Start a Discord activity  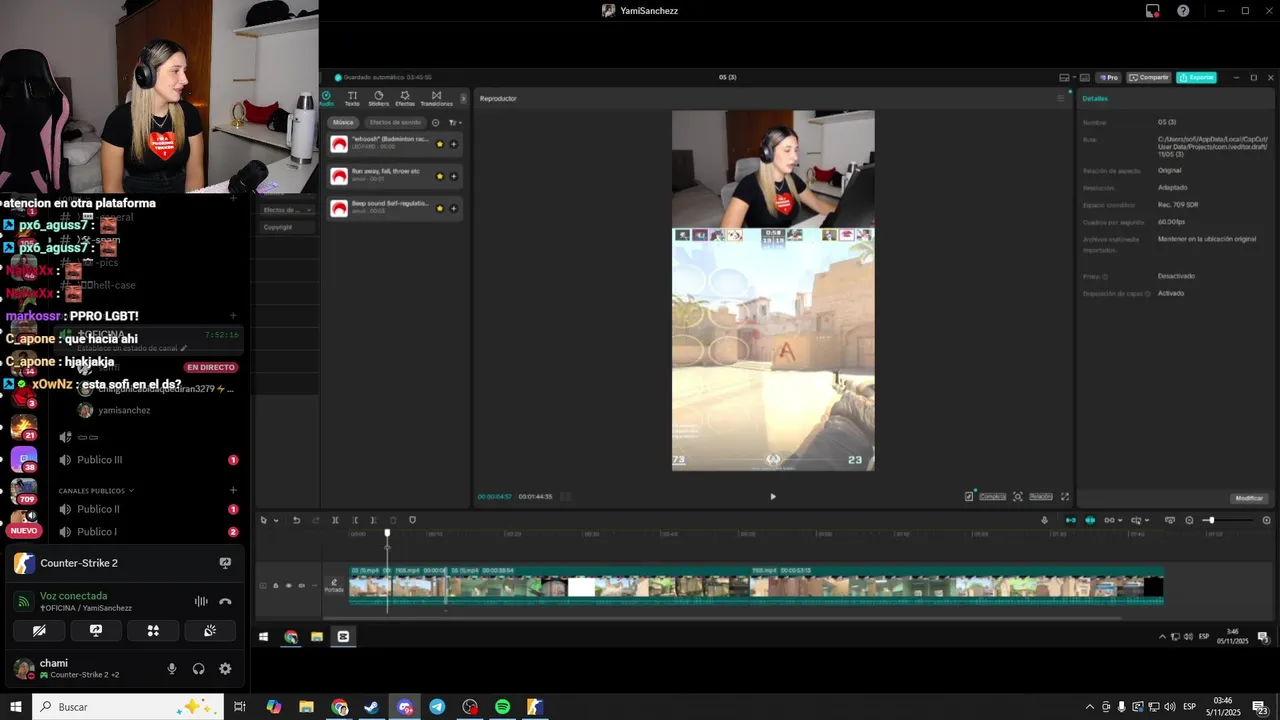(x=153, y=631)
